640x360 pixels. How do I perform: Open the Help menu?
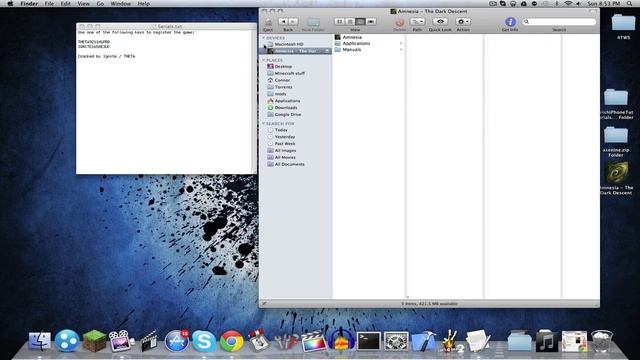pyautogui.click(x=143, y=4)
